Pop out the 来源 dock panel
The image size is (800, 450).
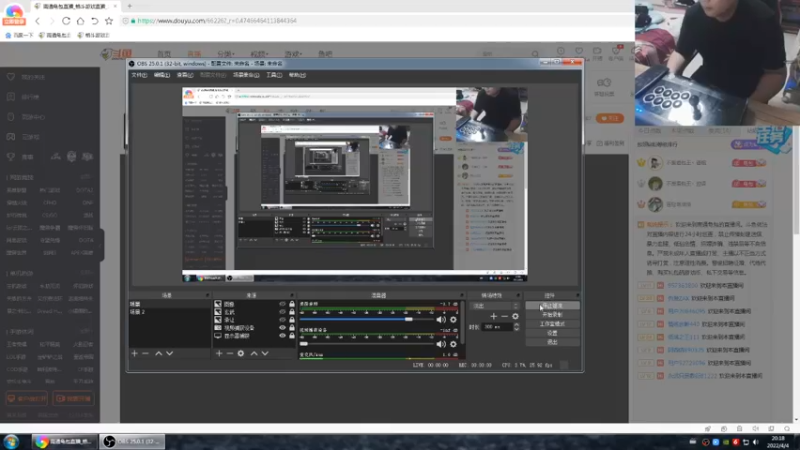tap(292, 295)
